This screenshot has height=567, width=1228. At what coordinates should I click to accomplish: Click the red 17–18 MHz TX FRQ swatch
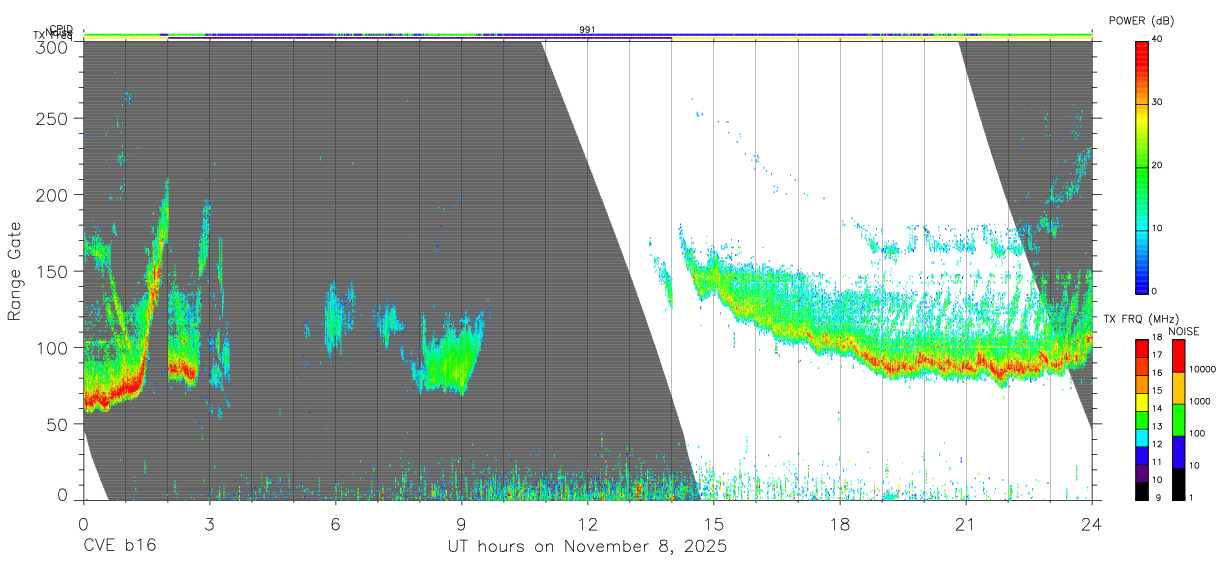pyautogui.click(x=1141, y=347)
